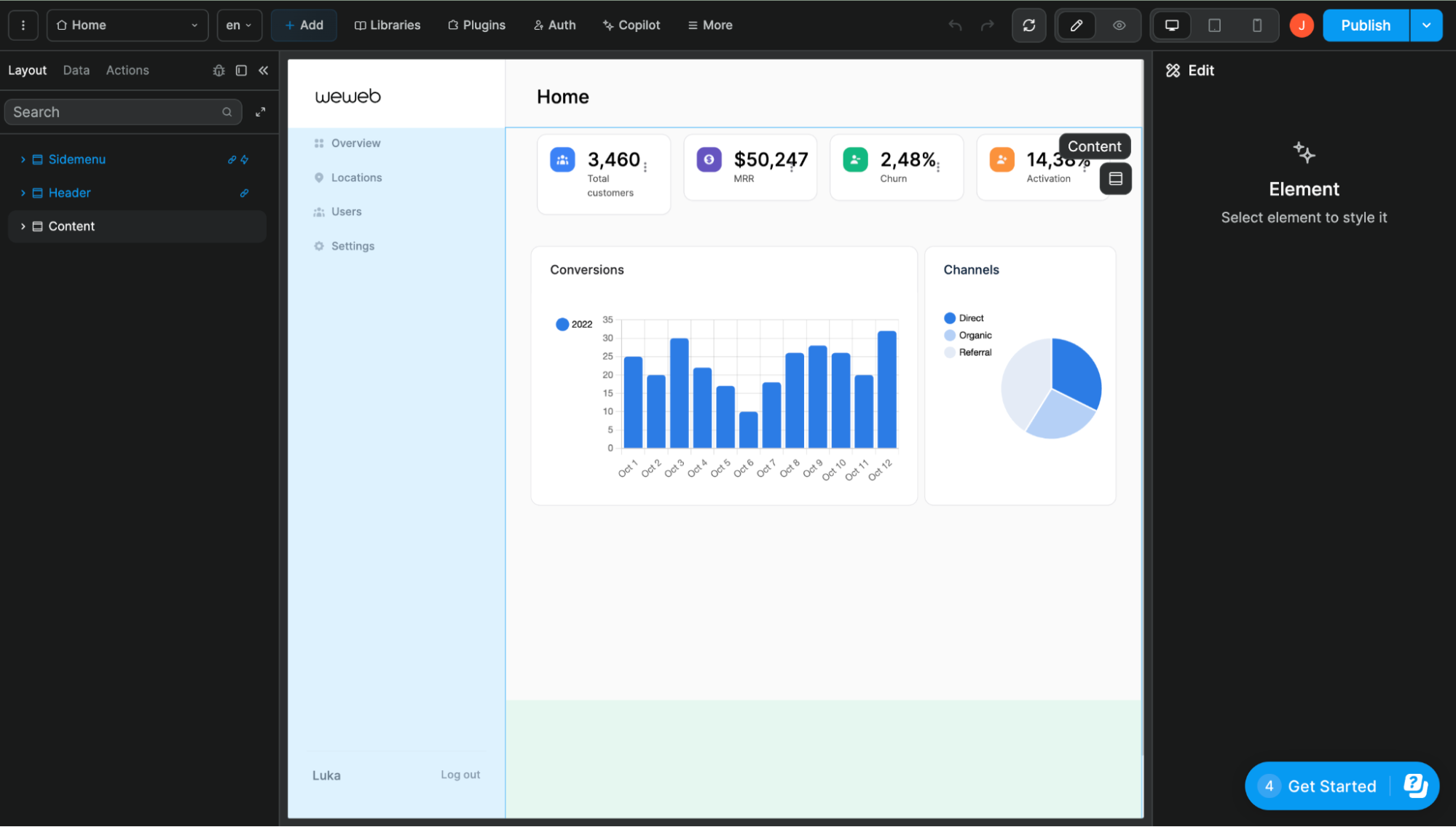Expand the Content element in the layer tree
This screenshot has width=1456, height=827.
point(22,226)
